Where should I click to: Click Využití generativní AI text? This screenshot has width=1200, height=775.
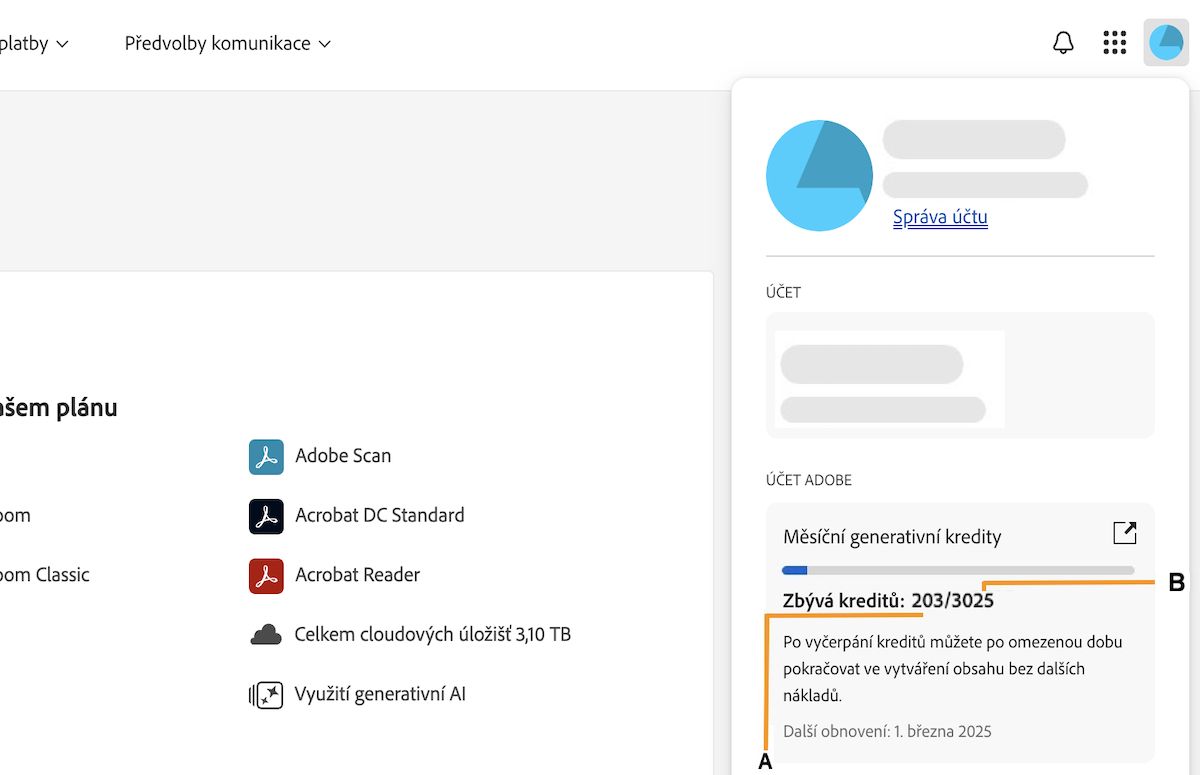pyautogui.click(x=380, y=695)
